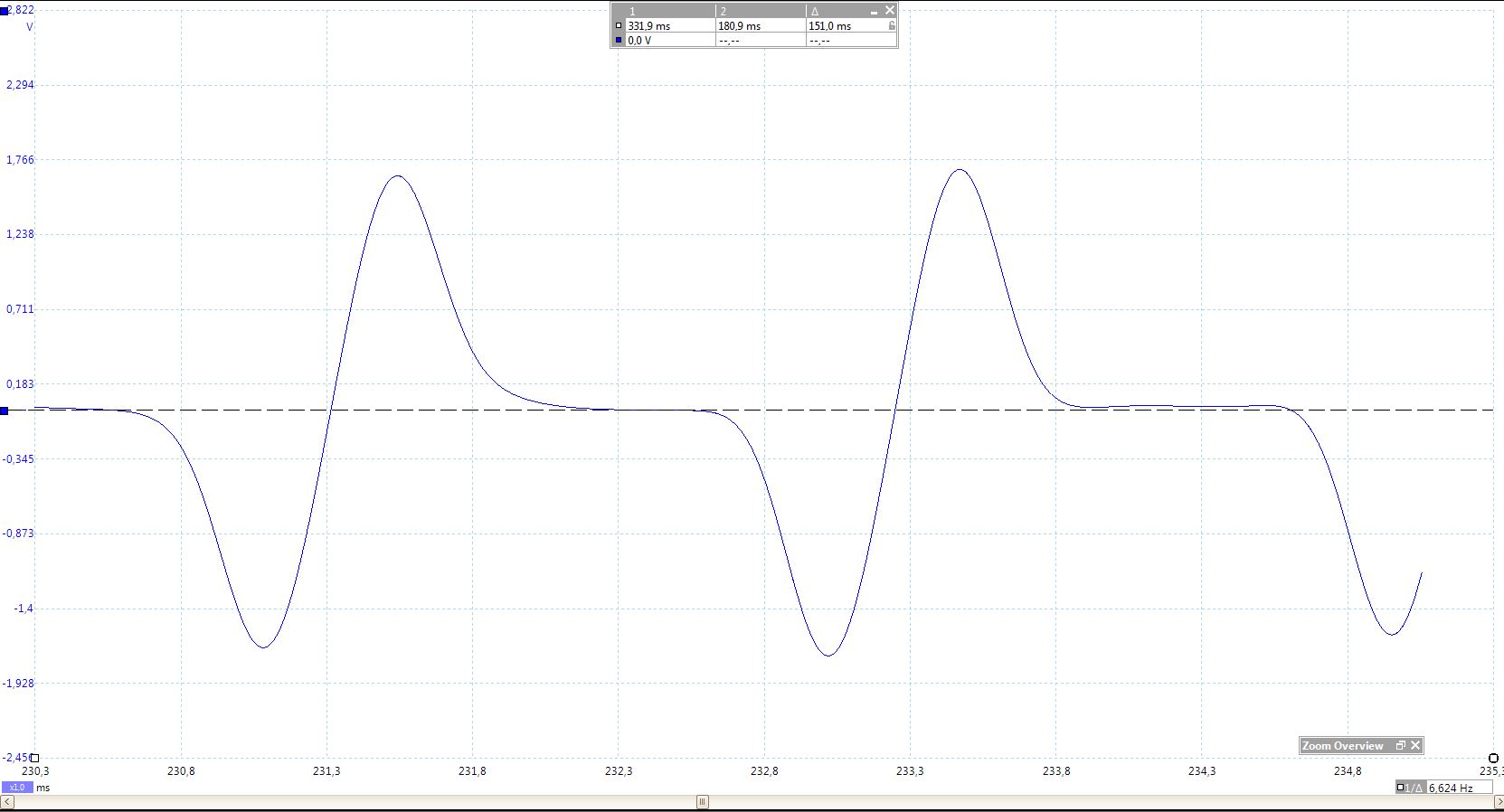The image size is (1504, 812).
Task: Minimize the ruler measurement legend
Action: [x=874, y=12]
